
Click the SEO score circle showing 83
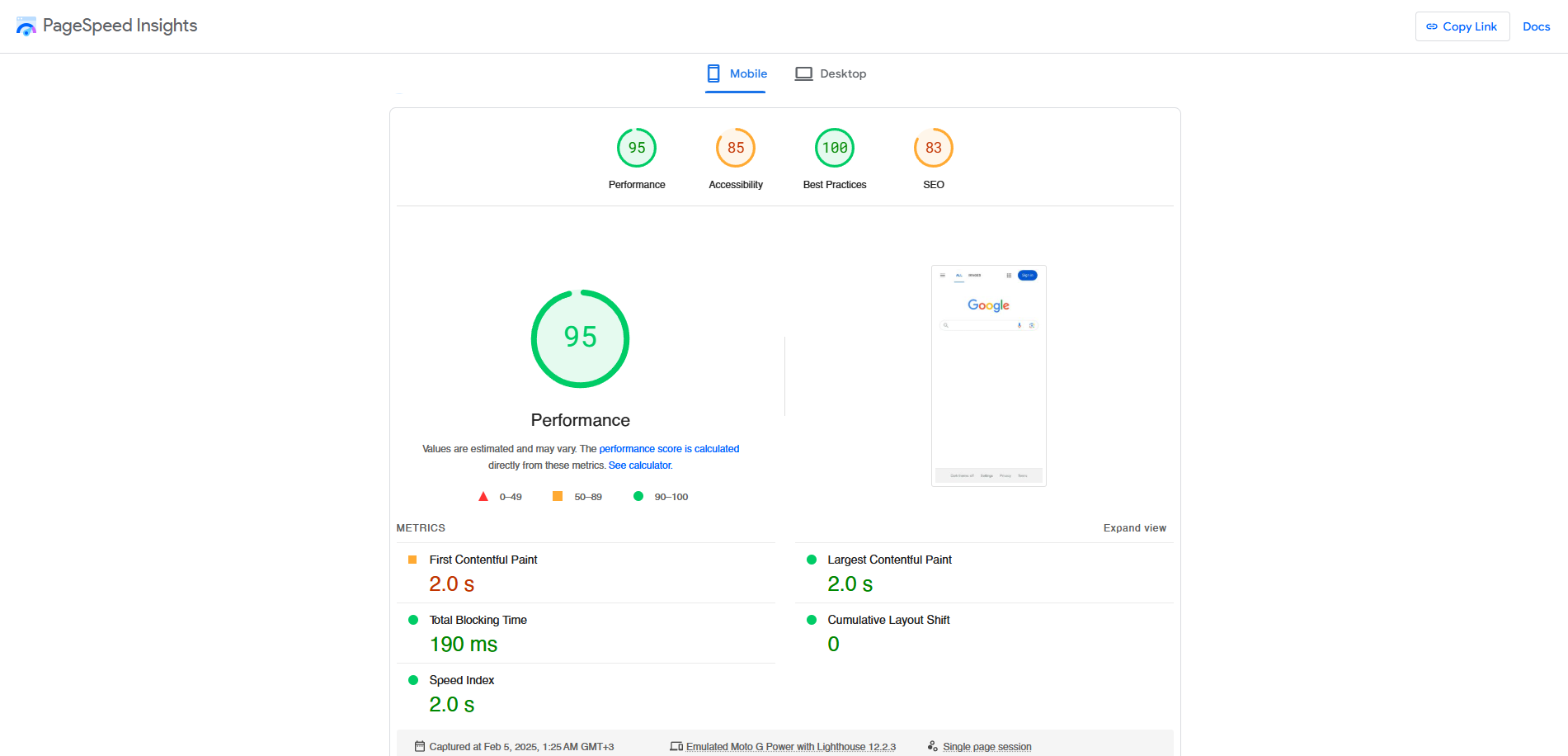point(933,148)
